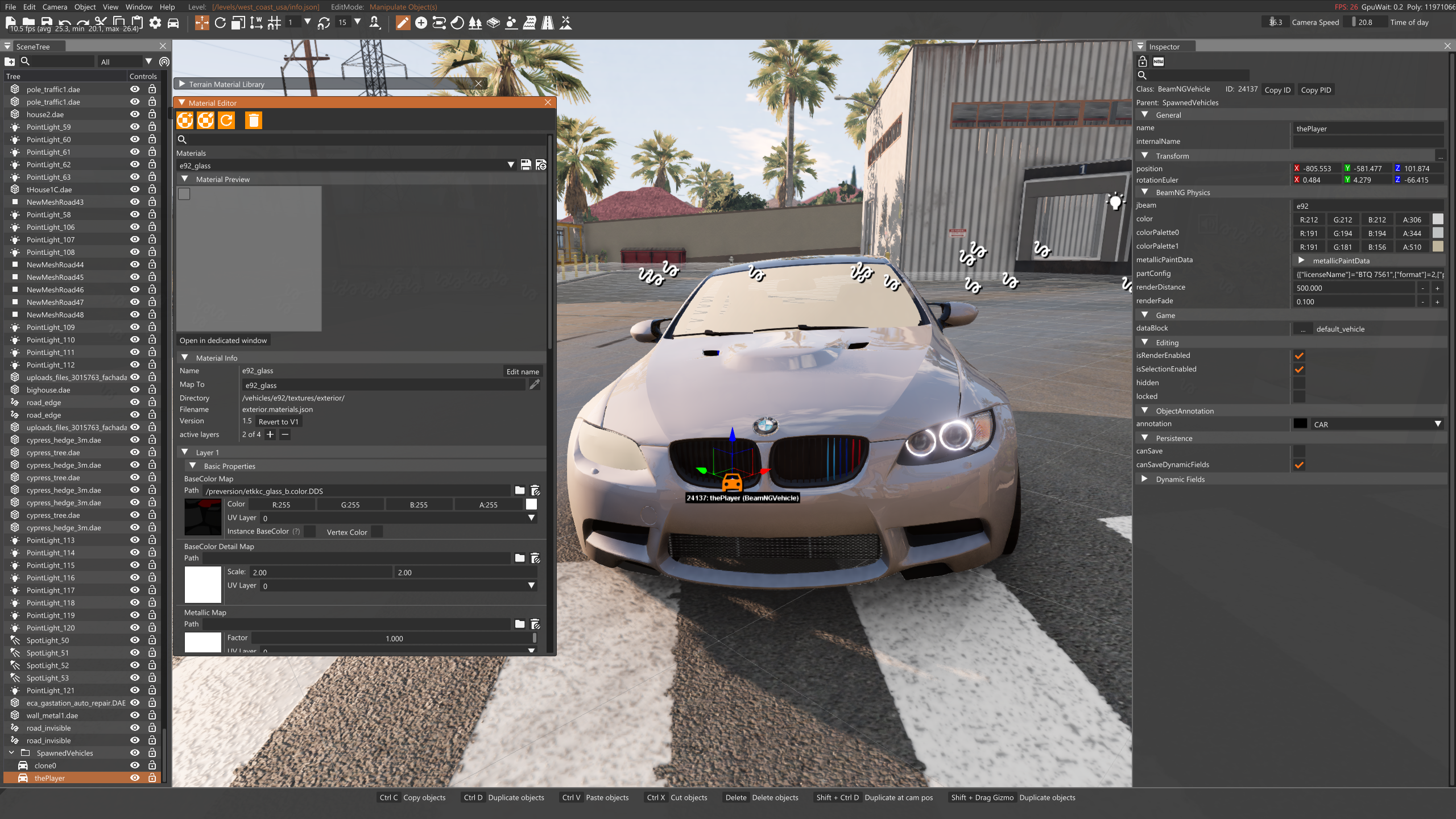The image size is (1456, 819).
Task: Open the e92_glass materials dropdown
Action: pyautogui.click(x=346, y=165)
